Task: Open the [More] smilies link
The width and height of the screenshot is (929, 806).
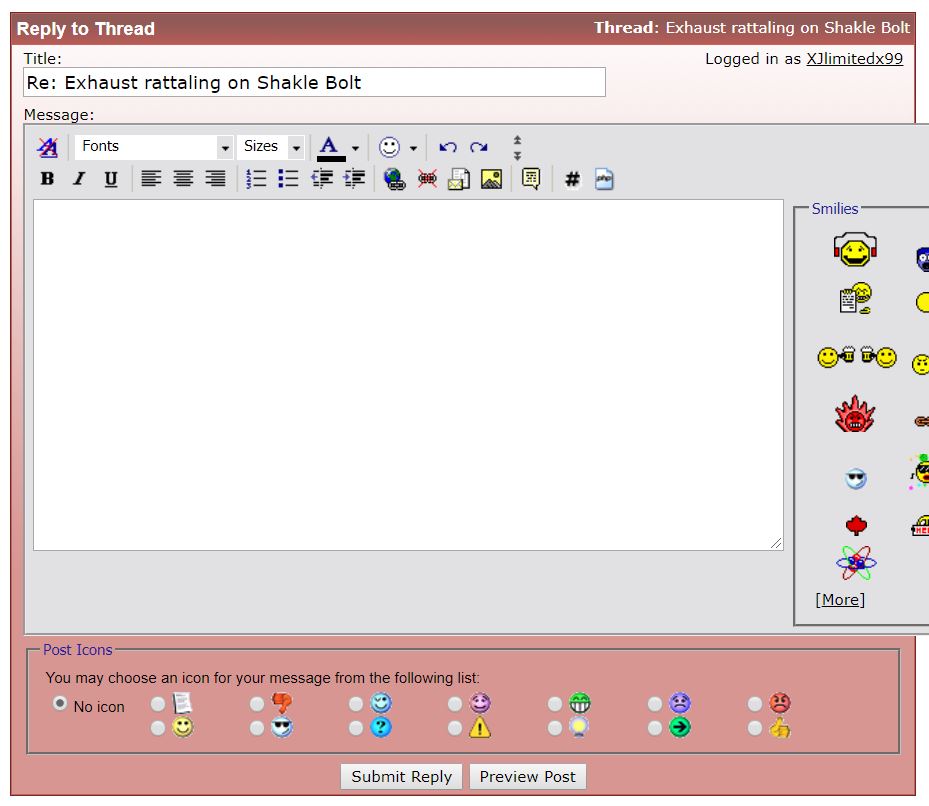Action: point(840,600)
